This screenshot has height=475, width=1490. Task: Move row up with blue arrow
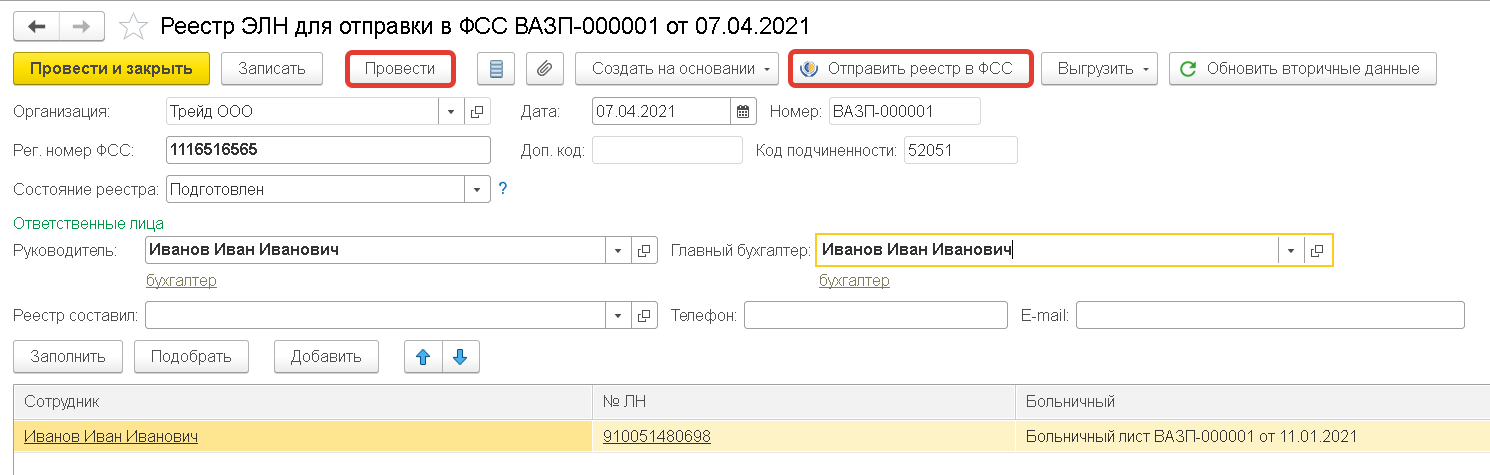click(423, 356)
